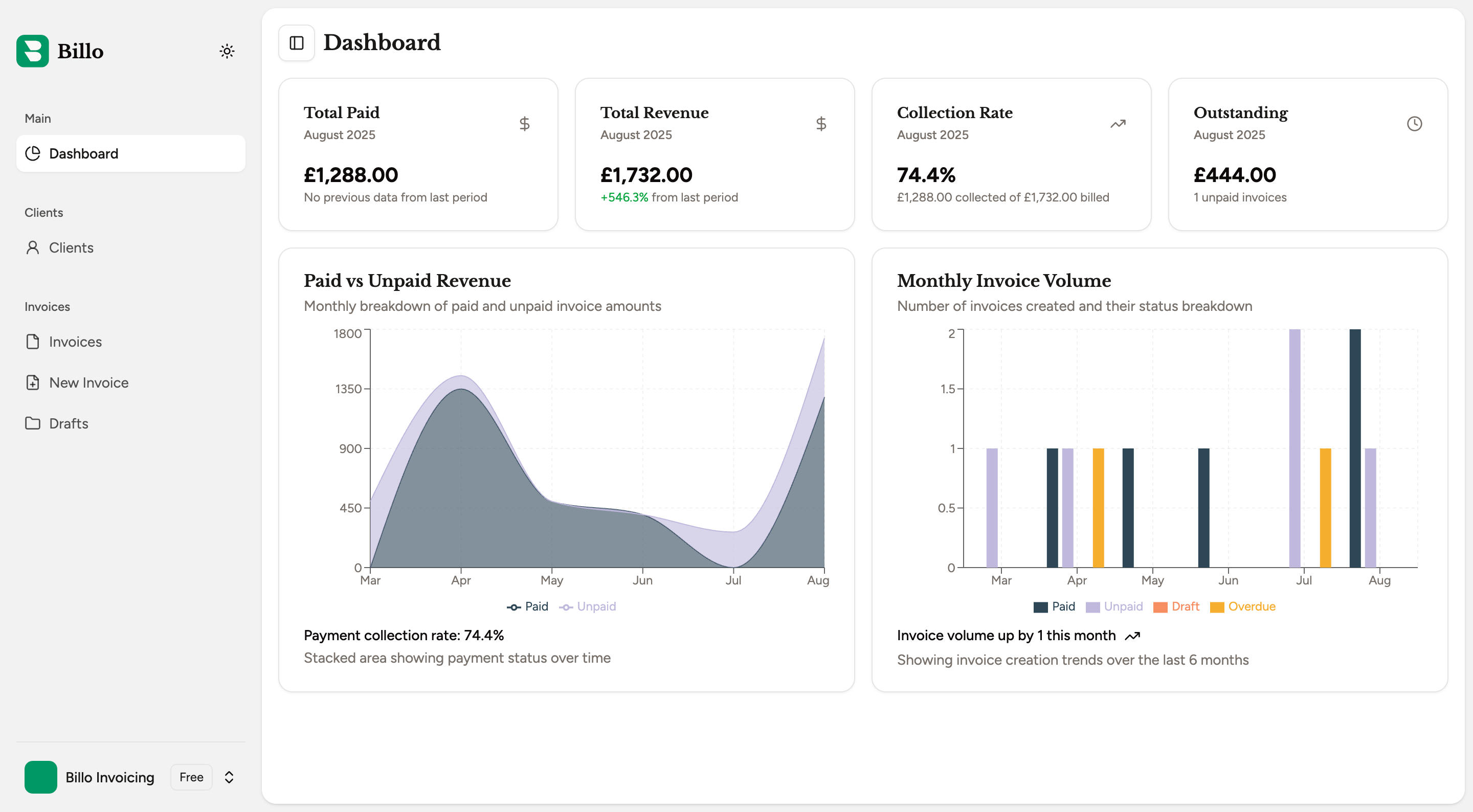Screen dimensions: 1473x812
Task: Expand the Billo Invoicing workspace switcher chevrons
Action: 229,777
